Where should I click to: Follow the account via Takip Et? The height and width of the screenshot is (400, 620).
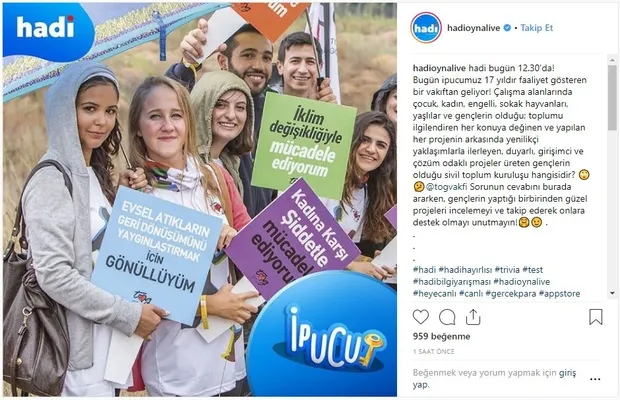537,28
